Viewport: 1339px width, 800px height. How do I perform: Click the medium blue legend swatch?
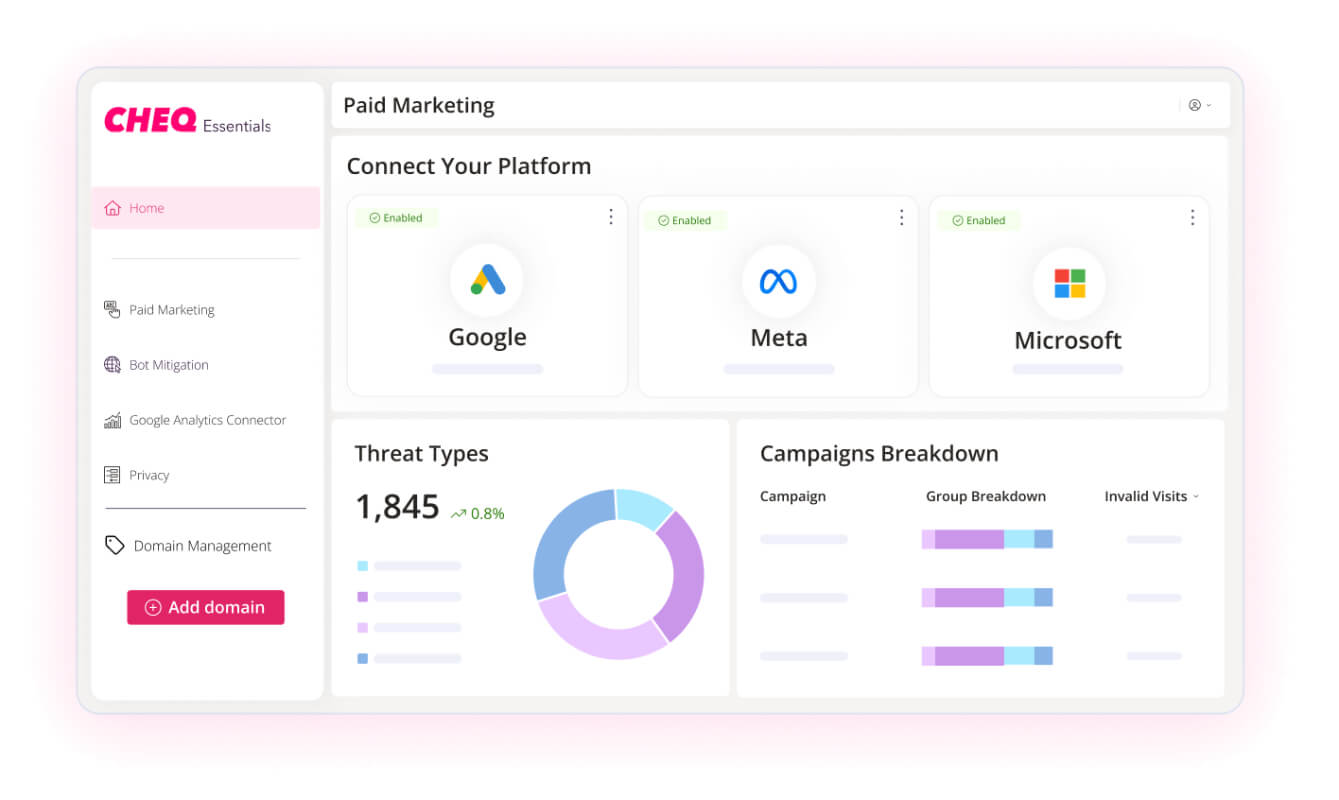pyautogui.click(x=363, y=659)
